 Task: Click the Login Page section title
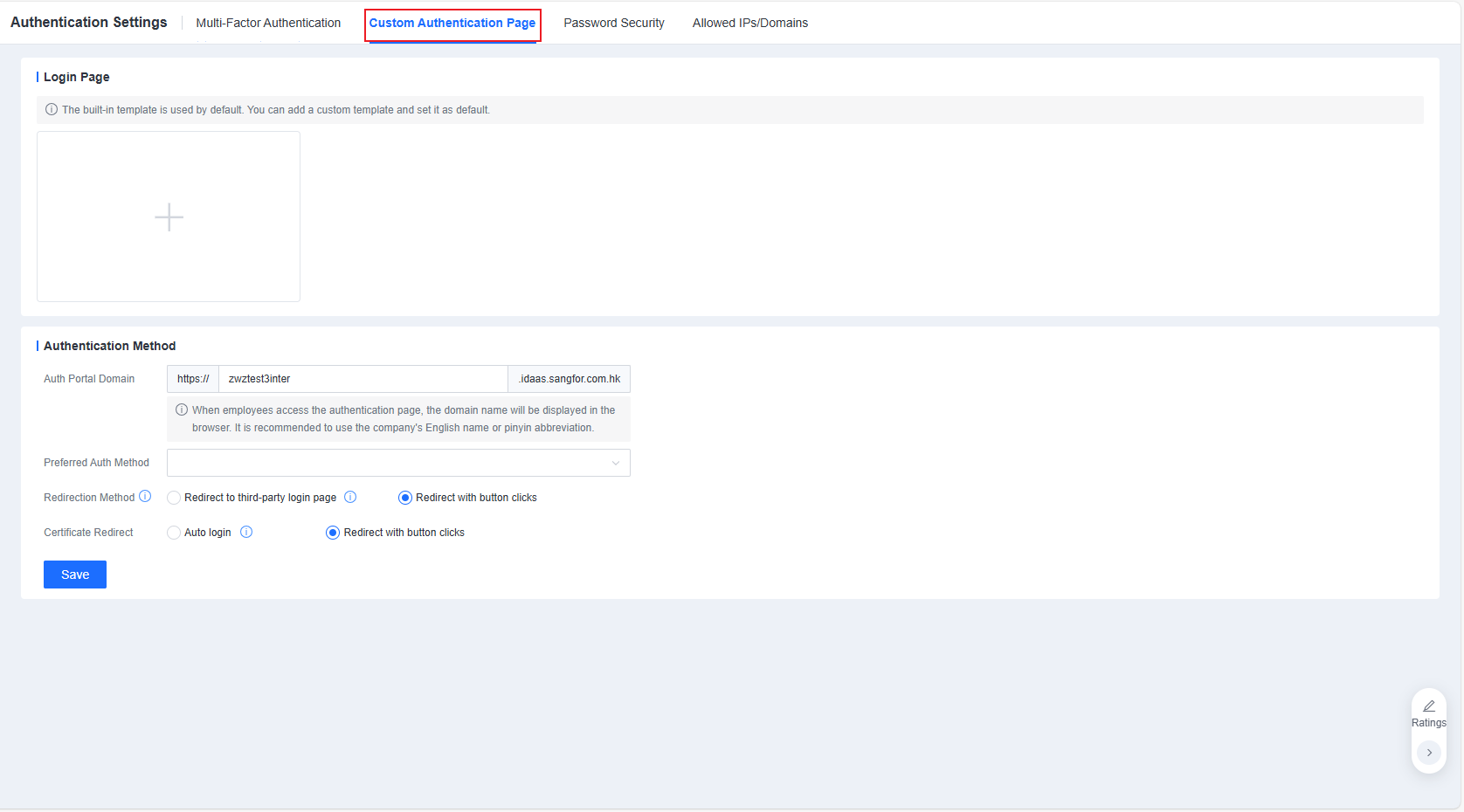(x=77, y=77)
